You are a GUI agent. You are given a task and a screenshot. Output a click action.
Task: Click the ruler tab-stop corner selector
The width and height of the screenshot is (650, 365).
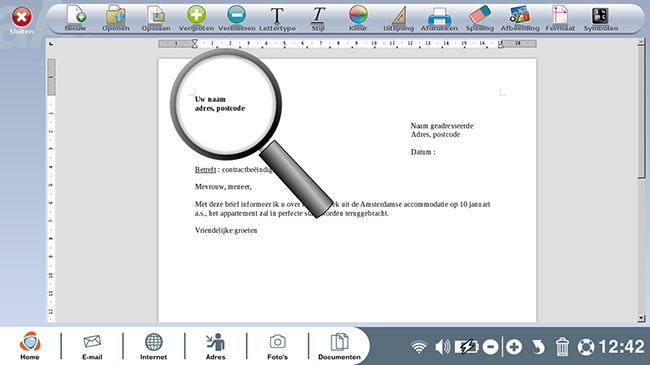pyautogui.click(x=51, y=44)
